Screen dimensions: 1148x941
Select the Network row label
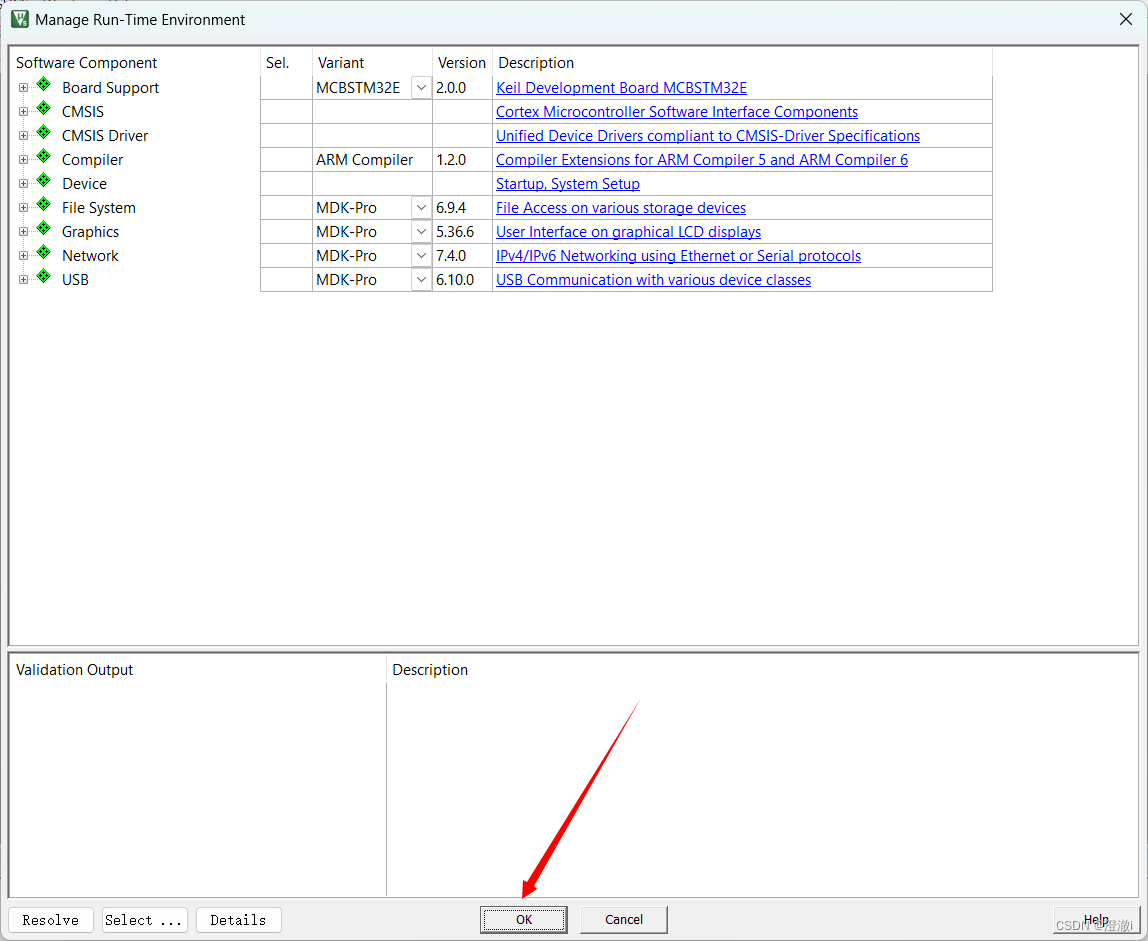[x=90, y=256]
